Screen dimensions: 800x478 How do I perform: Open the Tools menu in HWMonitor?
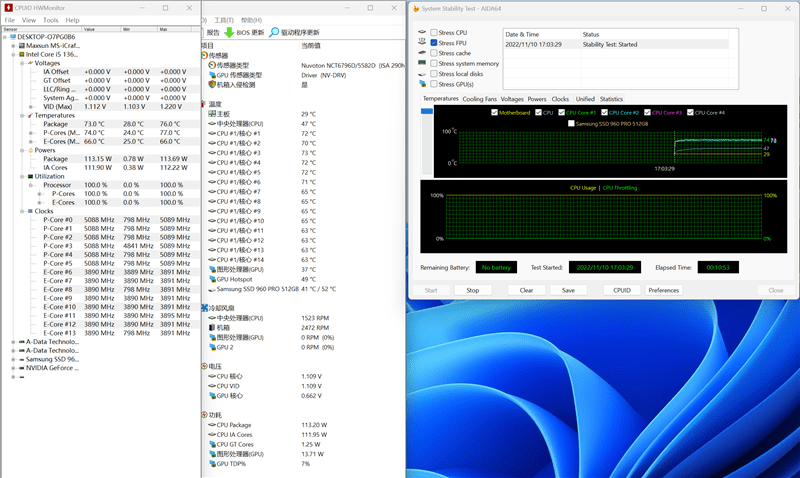[x=51, y=20]
